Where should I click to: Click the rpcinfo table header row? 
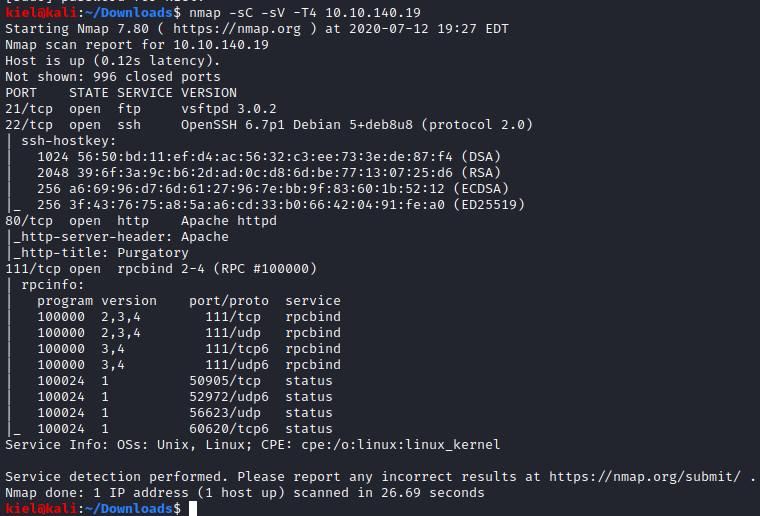tap(188, 301)
